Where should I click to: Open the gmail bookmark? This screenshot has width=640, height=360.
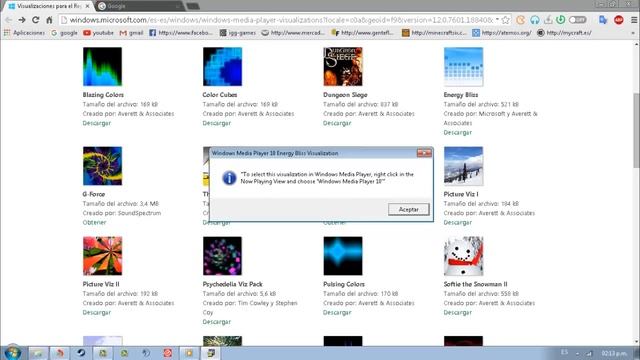point(131,33)
